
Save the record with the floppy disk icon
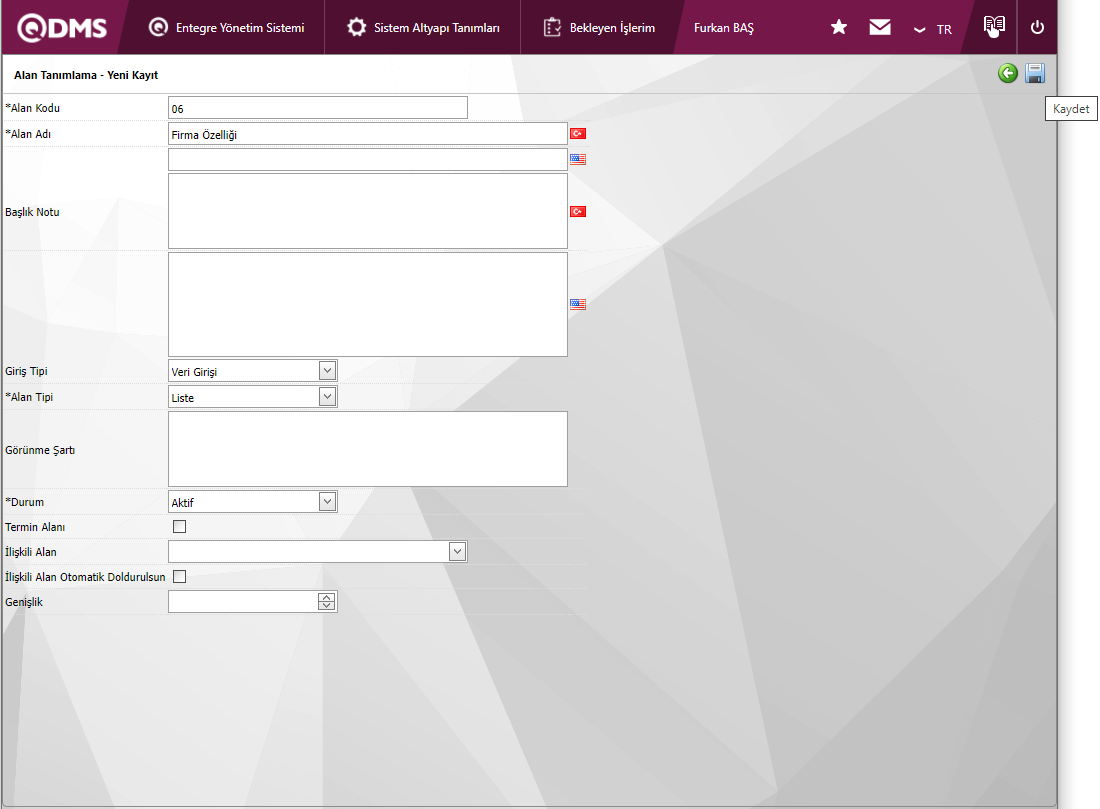1035,73
